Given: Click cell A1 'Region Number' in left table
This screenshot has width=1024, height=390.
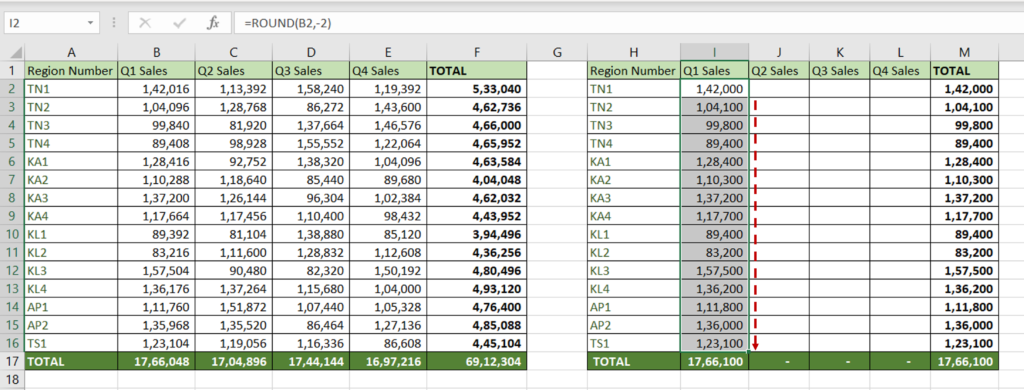Looking at the screenshot, I should coord(71,71).
